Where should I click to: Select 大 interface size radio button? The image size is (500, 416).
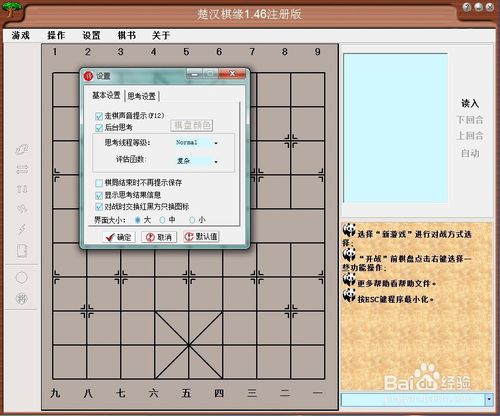138,220
